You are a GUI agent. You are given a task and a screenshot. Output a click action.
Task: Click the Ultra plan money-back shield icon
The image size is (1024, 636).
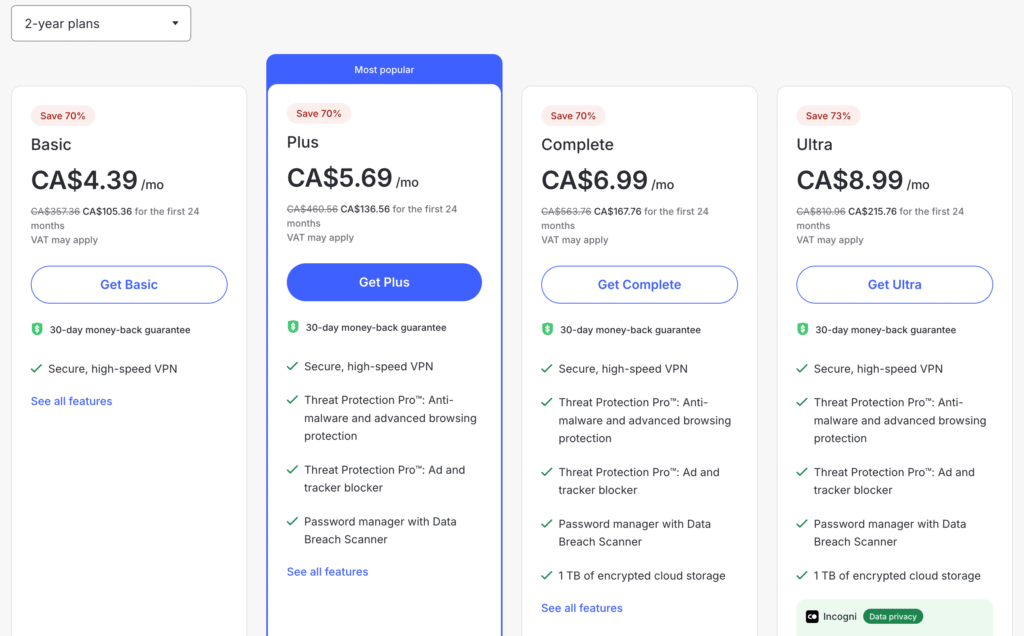coord(803,329)
